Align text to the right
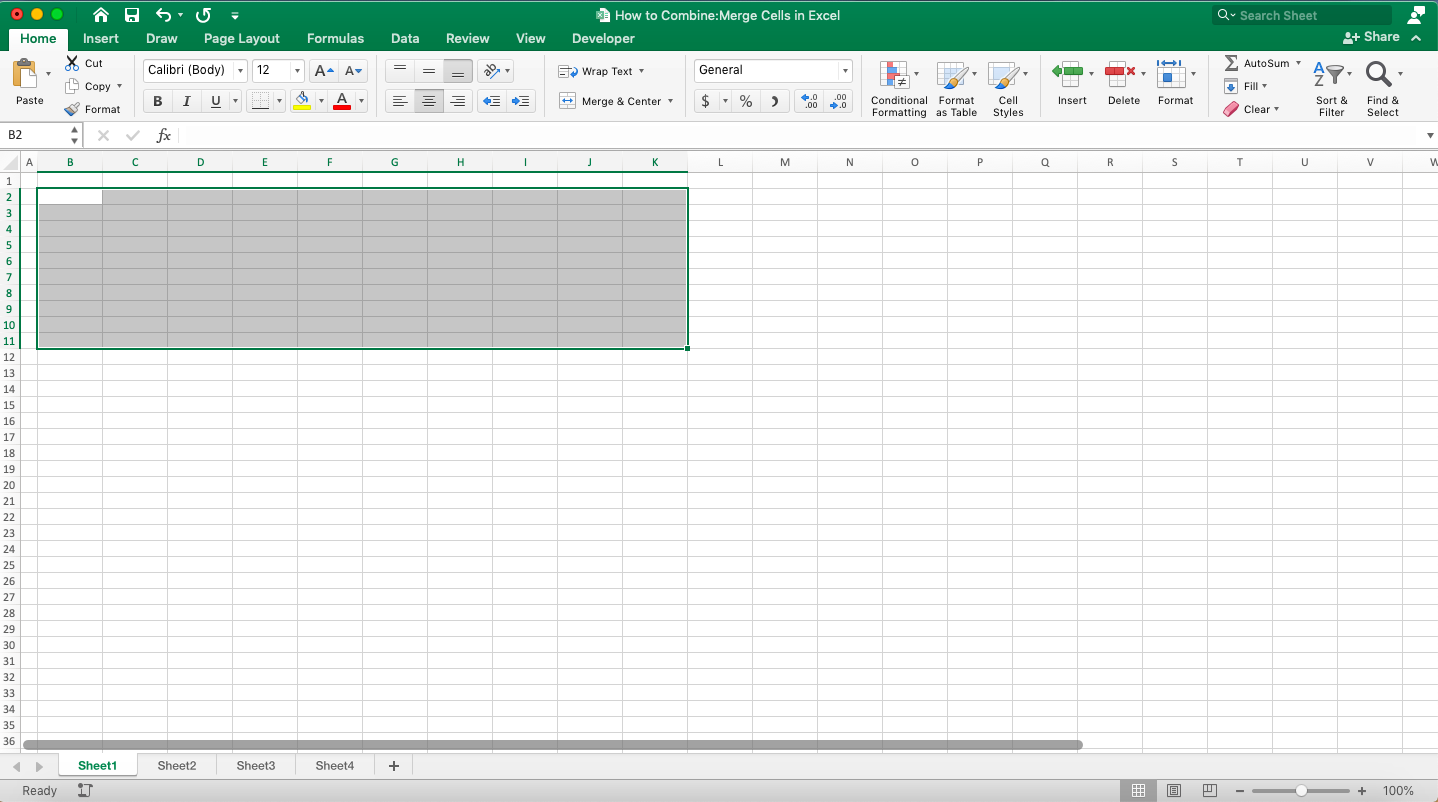 pos(458,101)
